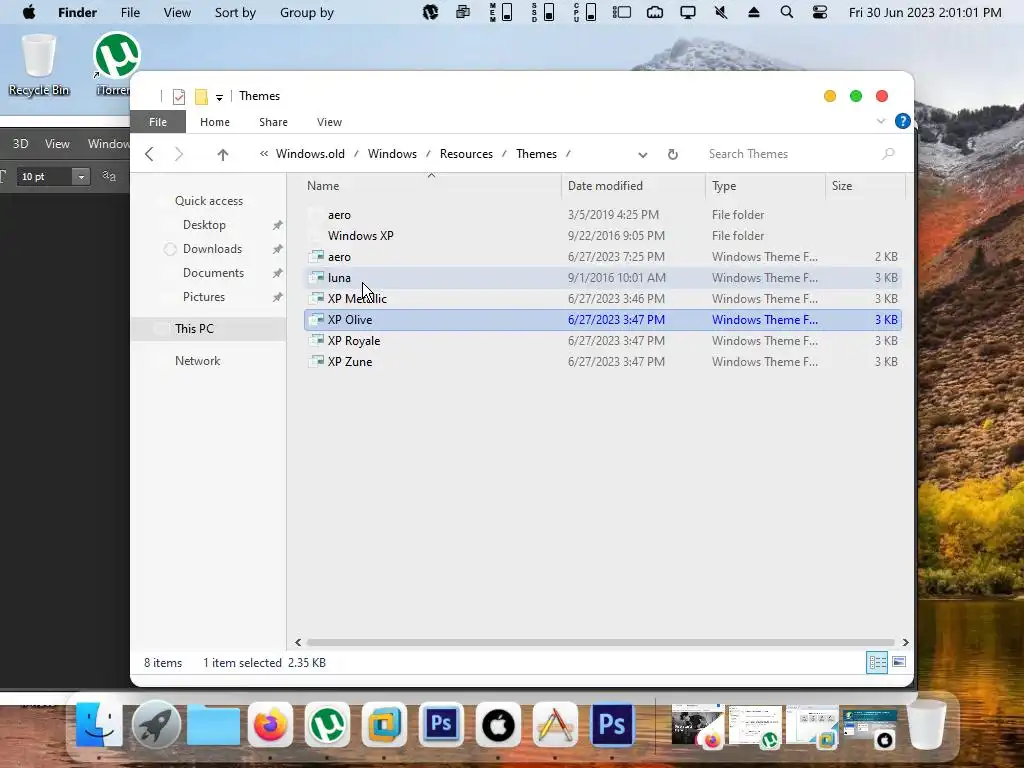Open Desktop in navigation pane
This screenshot has height=768, width=1024.
[204, 225]
